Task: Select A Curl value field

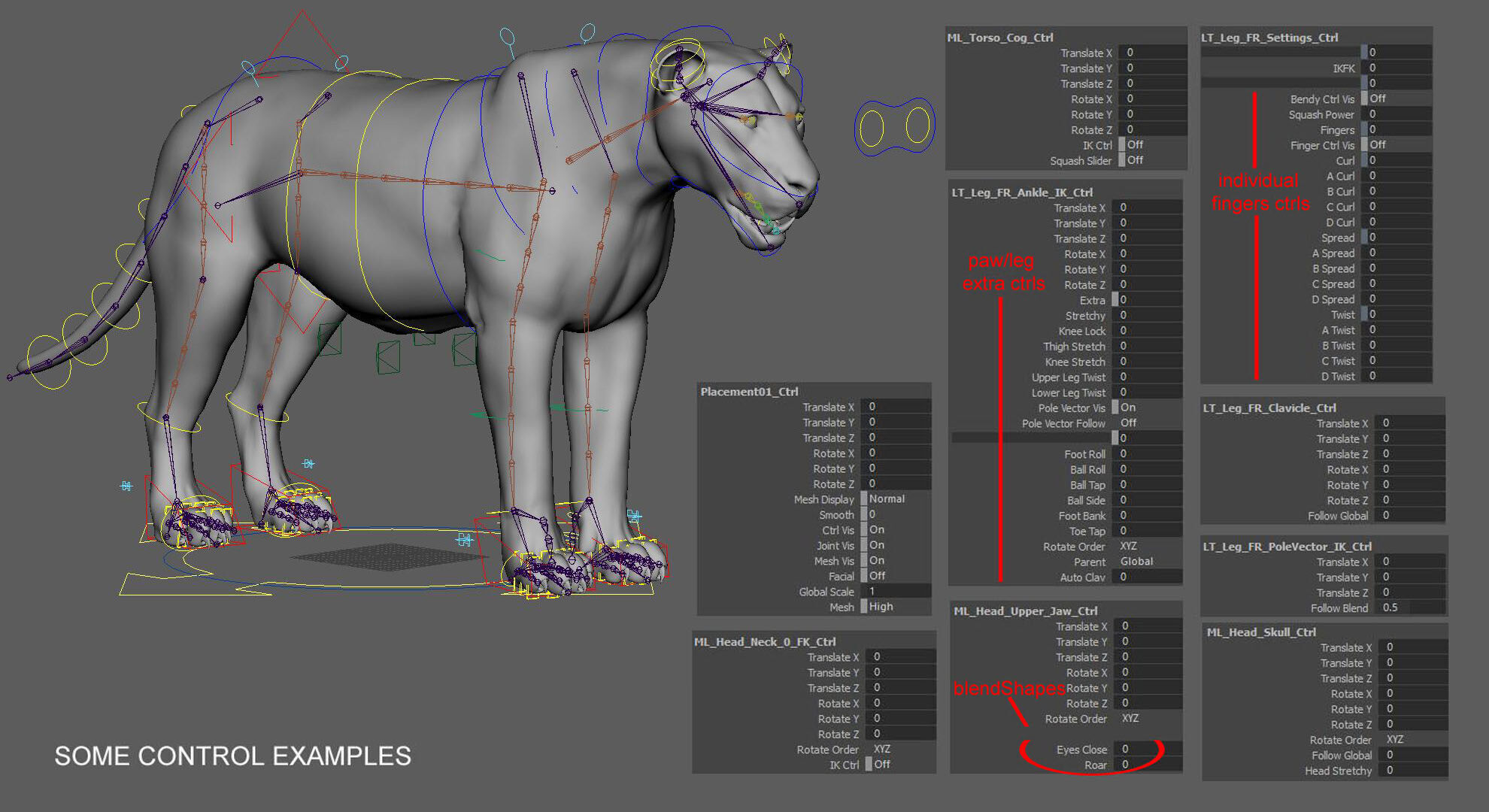Action: [1397, 176]
